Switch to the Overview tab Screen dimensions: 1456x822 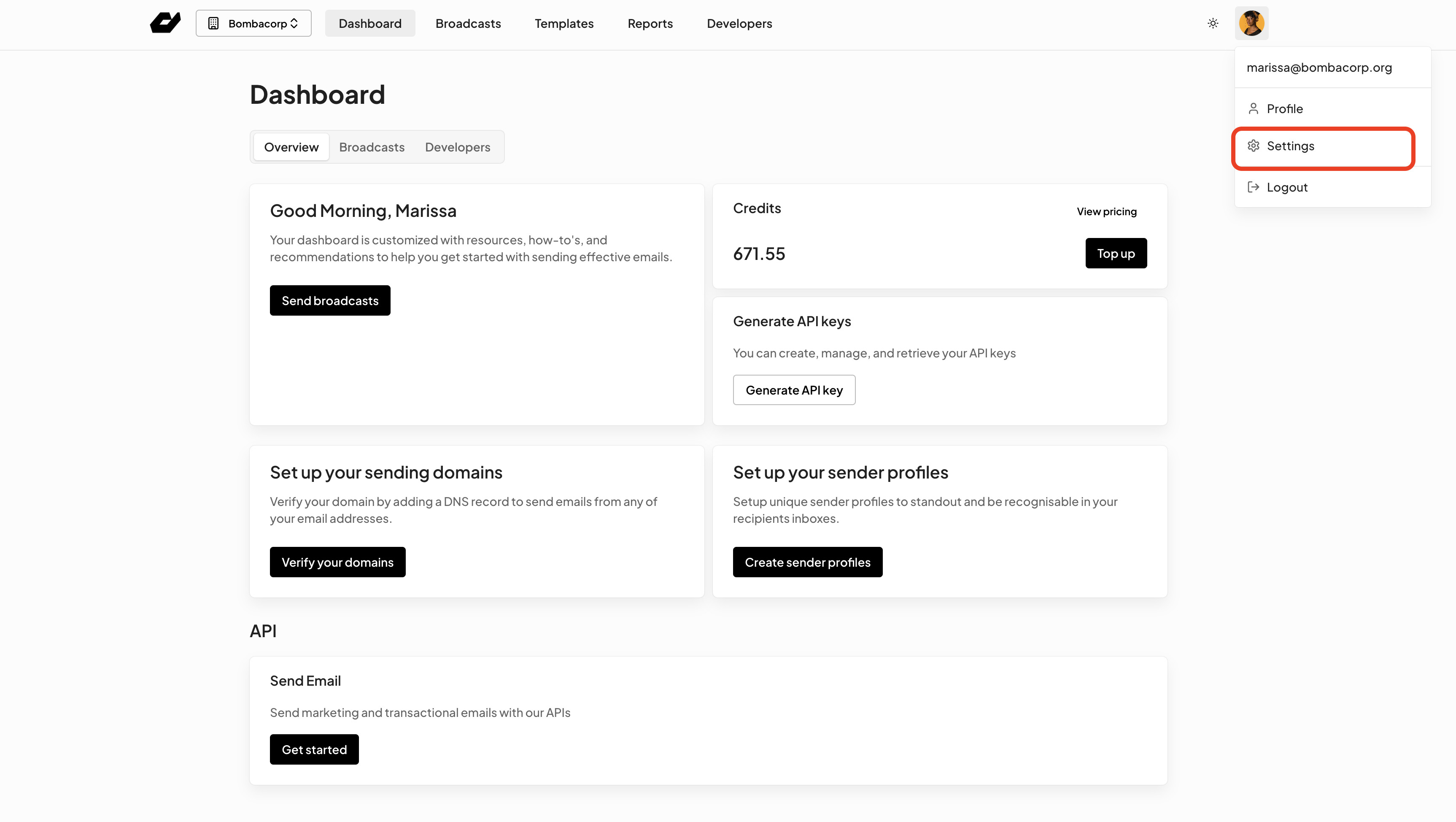point(291,147)
